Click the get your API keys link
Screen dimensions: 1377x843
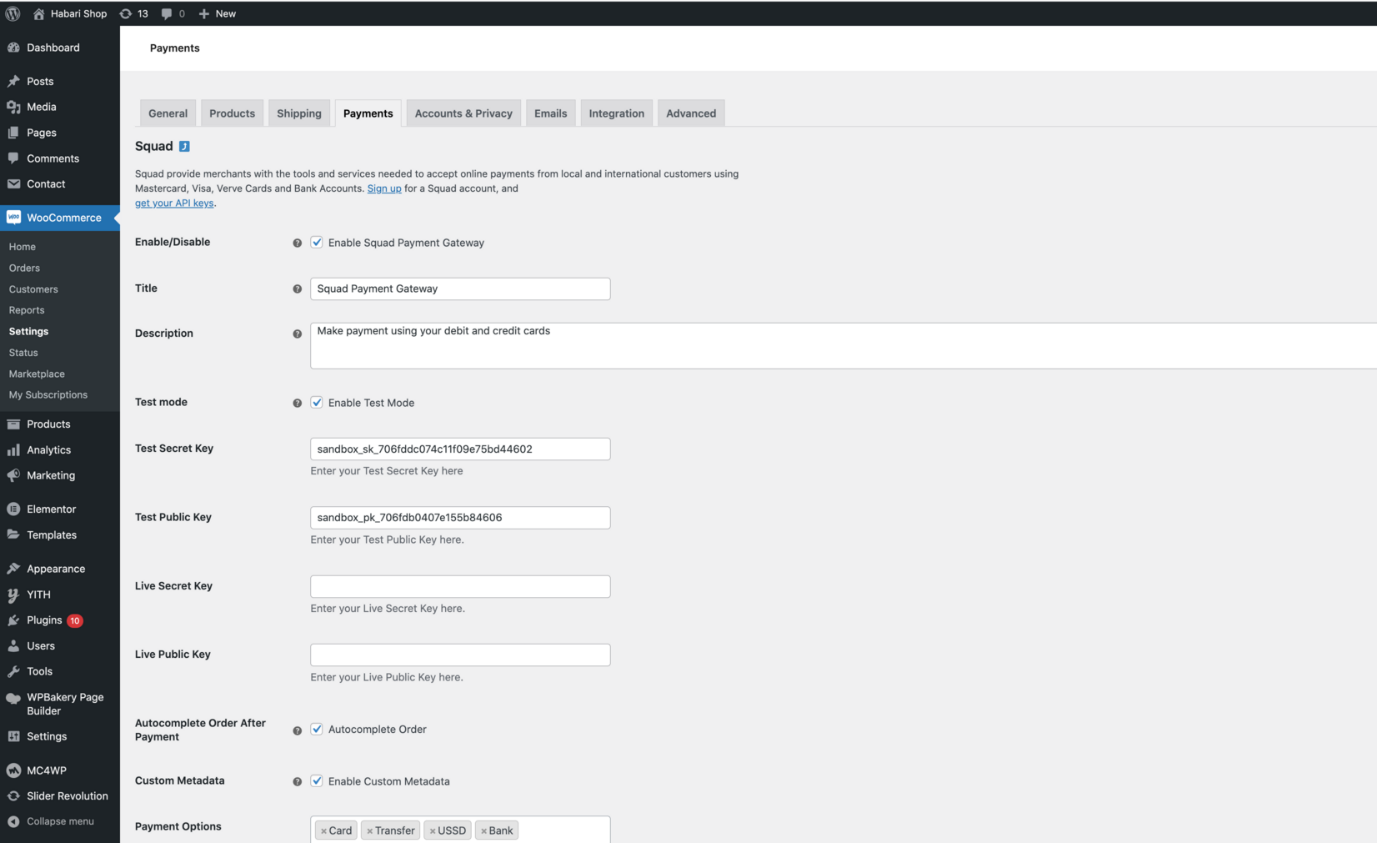174,203
